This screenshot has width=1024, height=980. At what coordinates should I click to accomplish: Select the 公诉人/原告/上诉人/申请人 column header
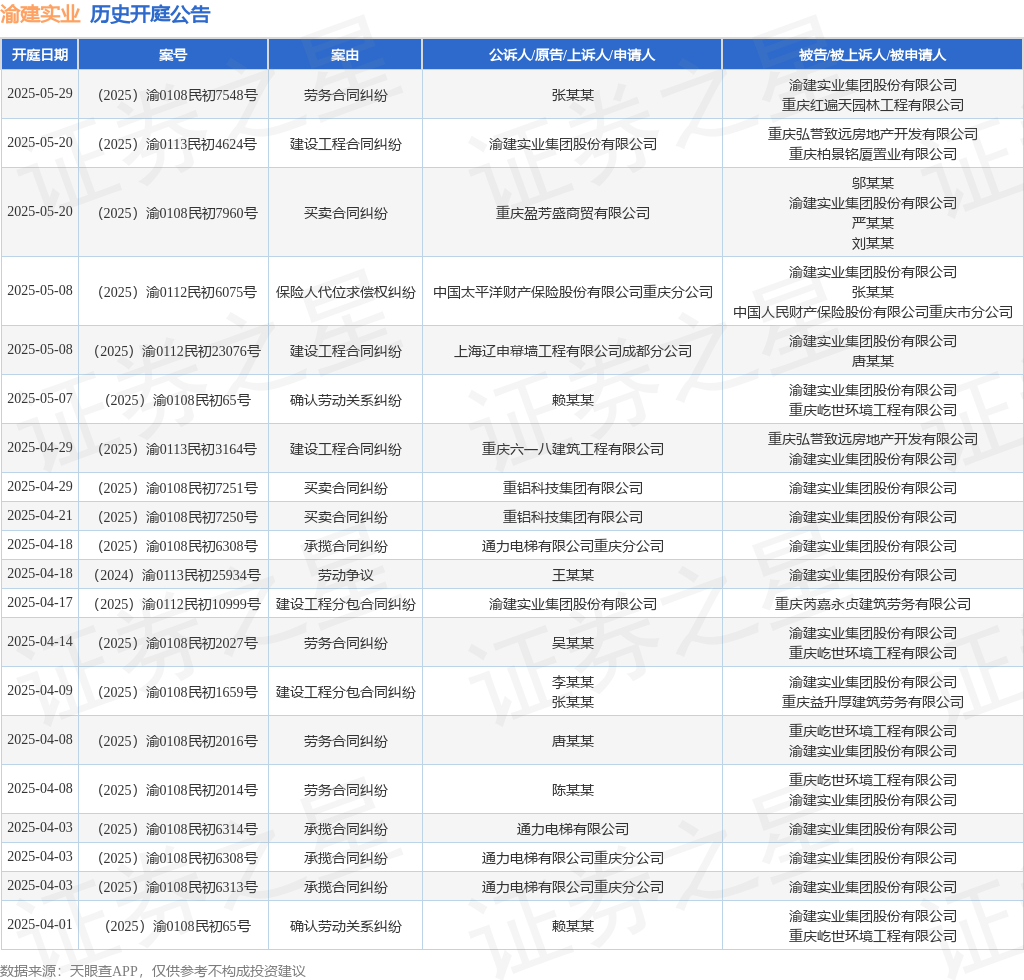coord(572,55)
